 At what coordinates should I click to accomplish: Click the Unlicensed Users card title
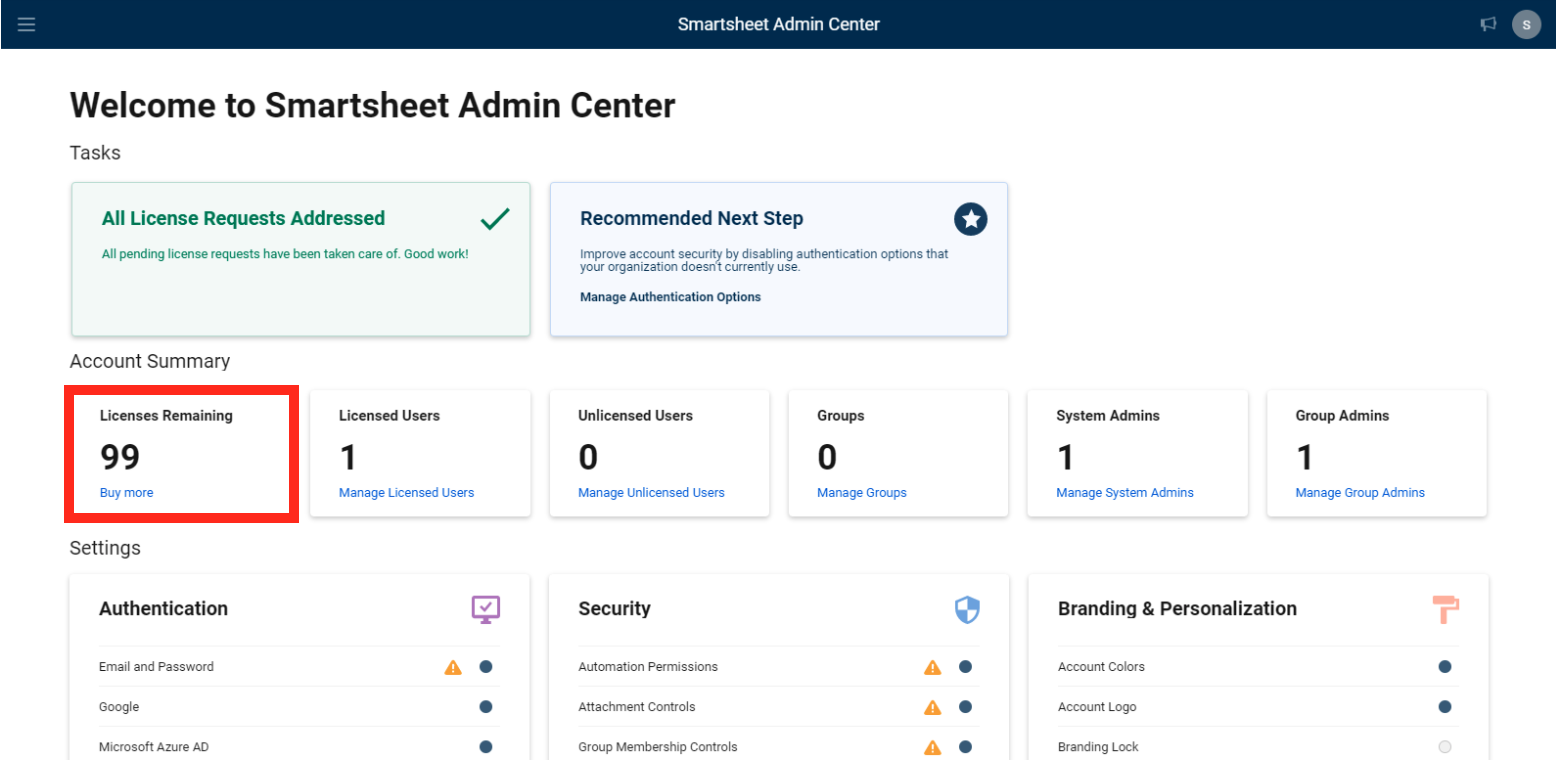tap(635, 416)
